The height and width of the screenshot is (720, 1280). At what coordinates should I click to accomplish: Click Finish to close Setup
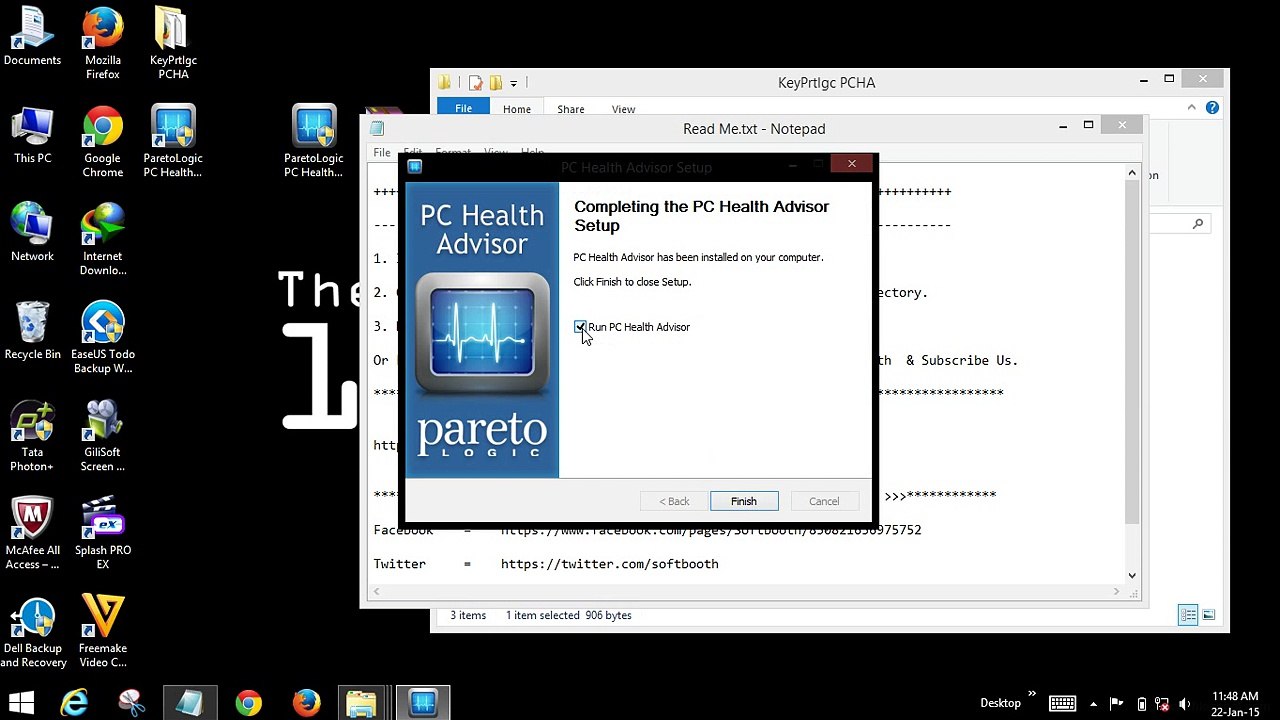click(x=744, y=501)
